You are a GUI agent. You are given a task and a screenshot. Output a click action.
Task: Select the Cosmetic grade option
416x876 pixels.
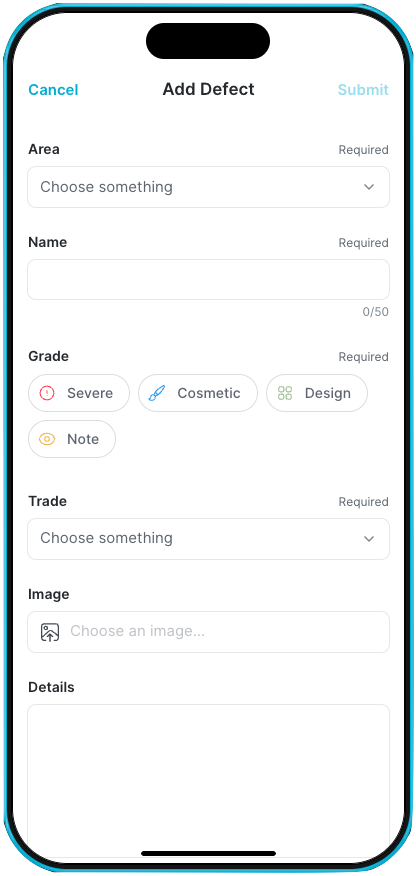tap(198, 393)
